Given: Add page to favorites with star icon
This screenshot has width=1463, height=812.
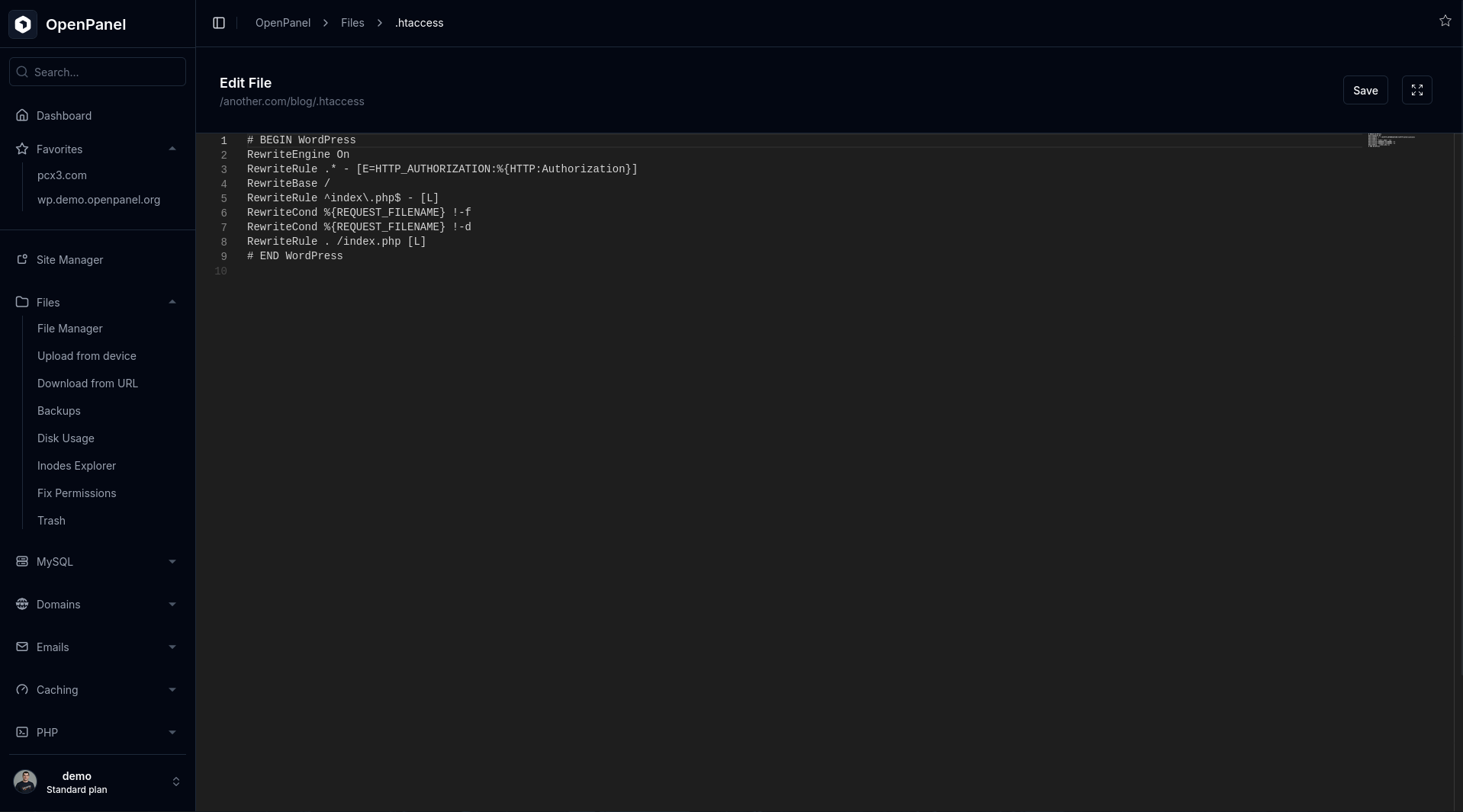Looking at the screenshot, I should click(1445, 21).
